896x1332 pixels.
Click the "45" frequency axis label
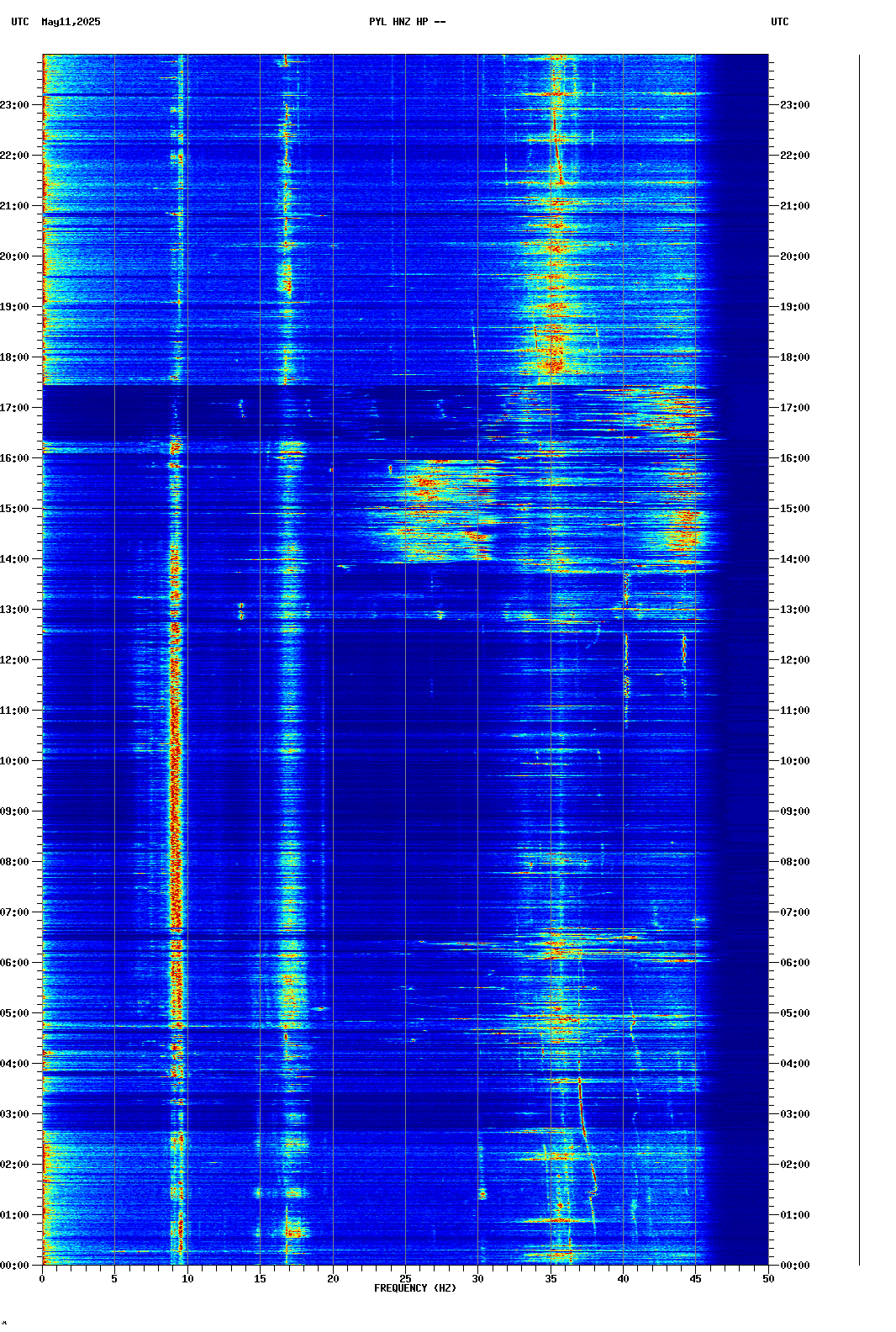point(696,1279)
